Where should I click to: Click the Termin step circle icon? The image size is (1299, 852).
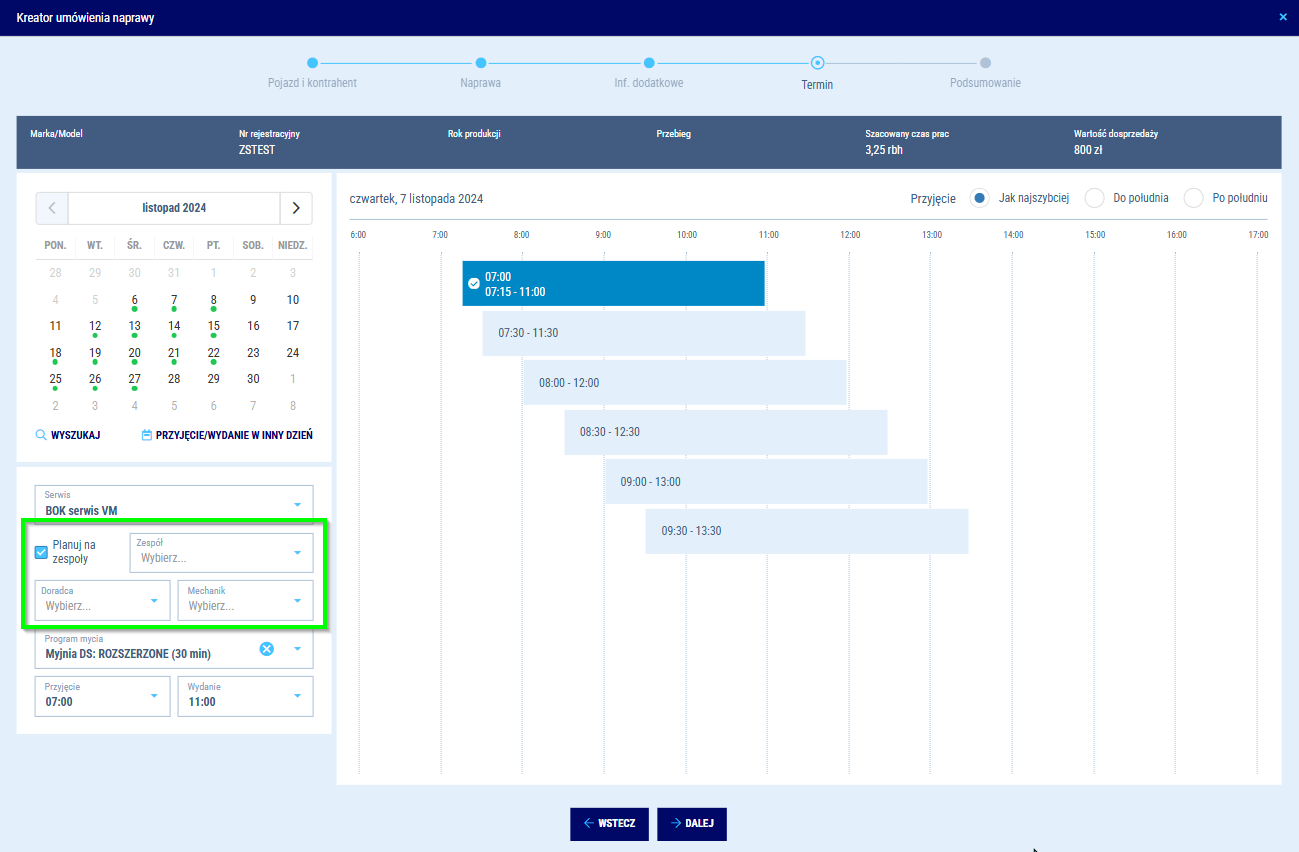pyautogui.click(x=817, y=62)
